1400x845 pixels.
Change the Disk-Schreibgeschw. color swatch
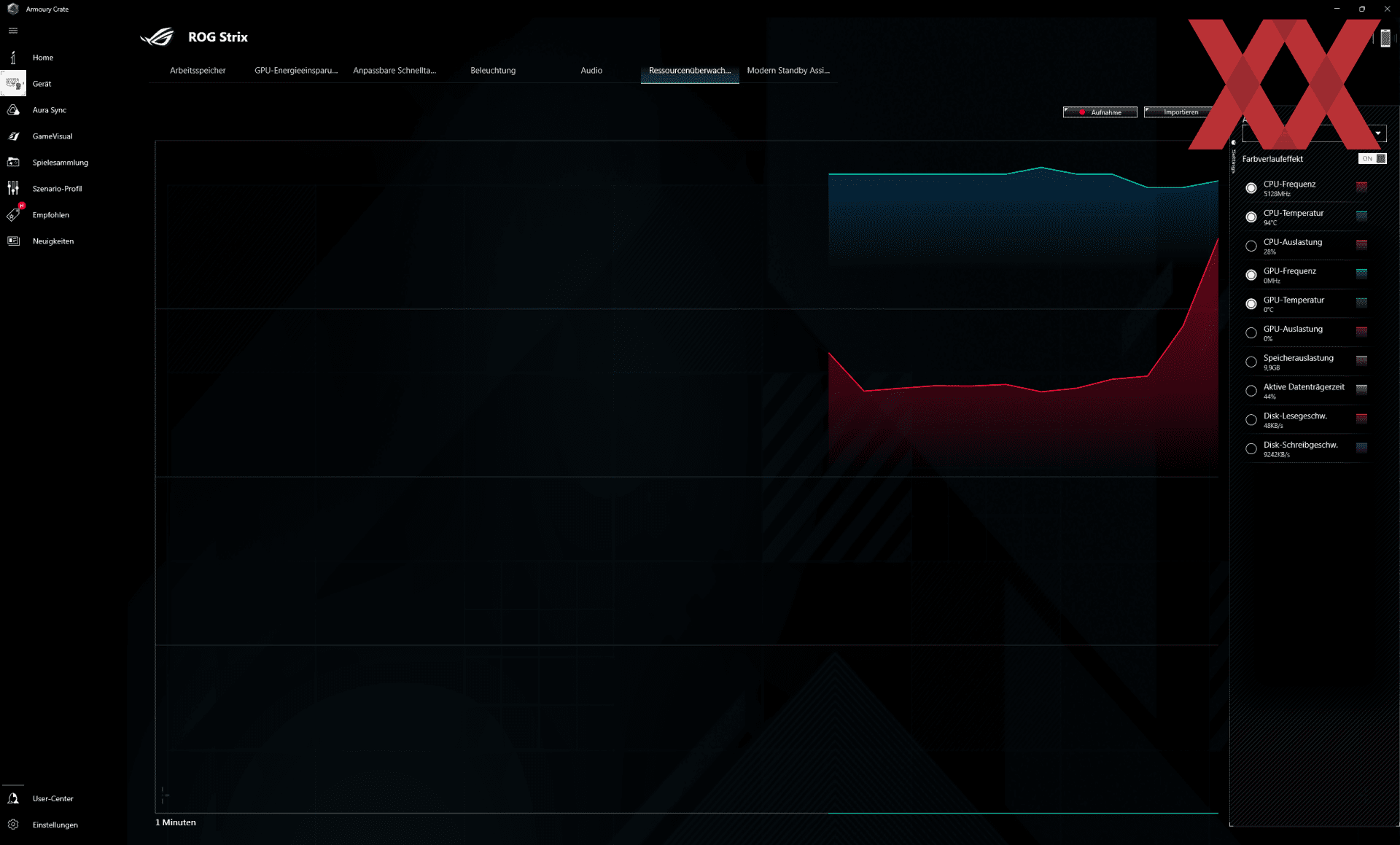tap(1361, 448)
